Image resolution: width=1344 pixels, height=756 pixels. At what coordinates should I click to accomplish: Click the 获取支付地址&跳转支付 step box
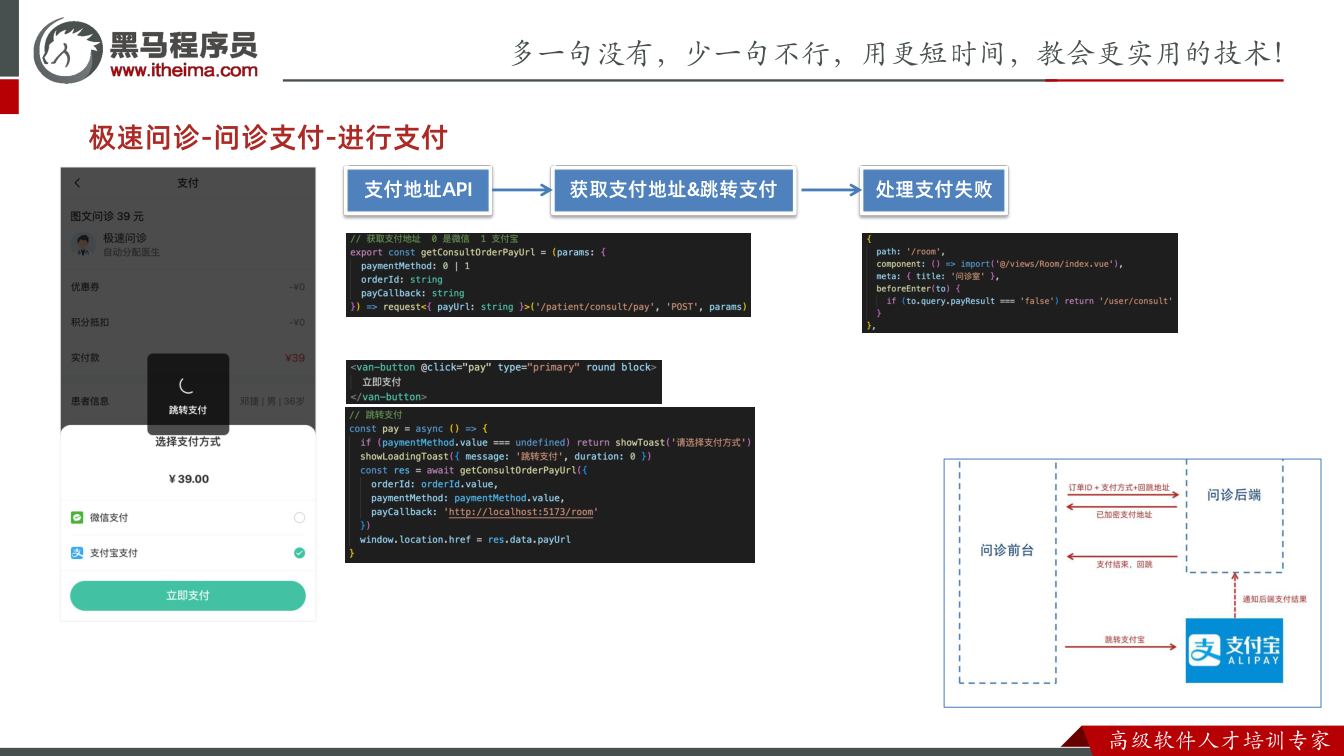674,190
